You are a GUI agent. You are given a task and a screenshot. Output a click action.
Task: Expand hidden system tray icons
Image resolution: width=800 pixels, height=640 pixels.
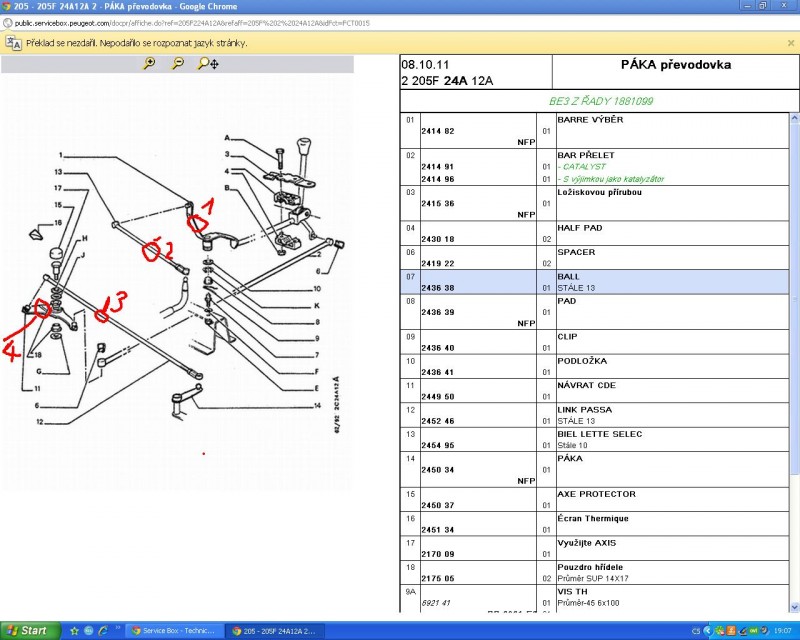pos(708,631)
